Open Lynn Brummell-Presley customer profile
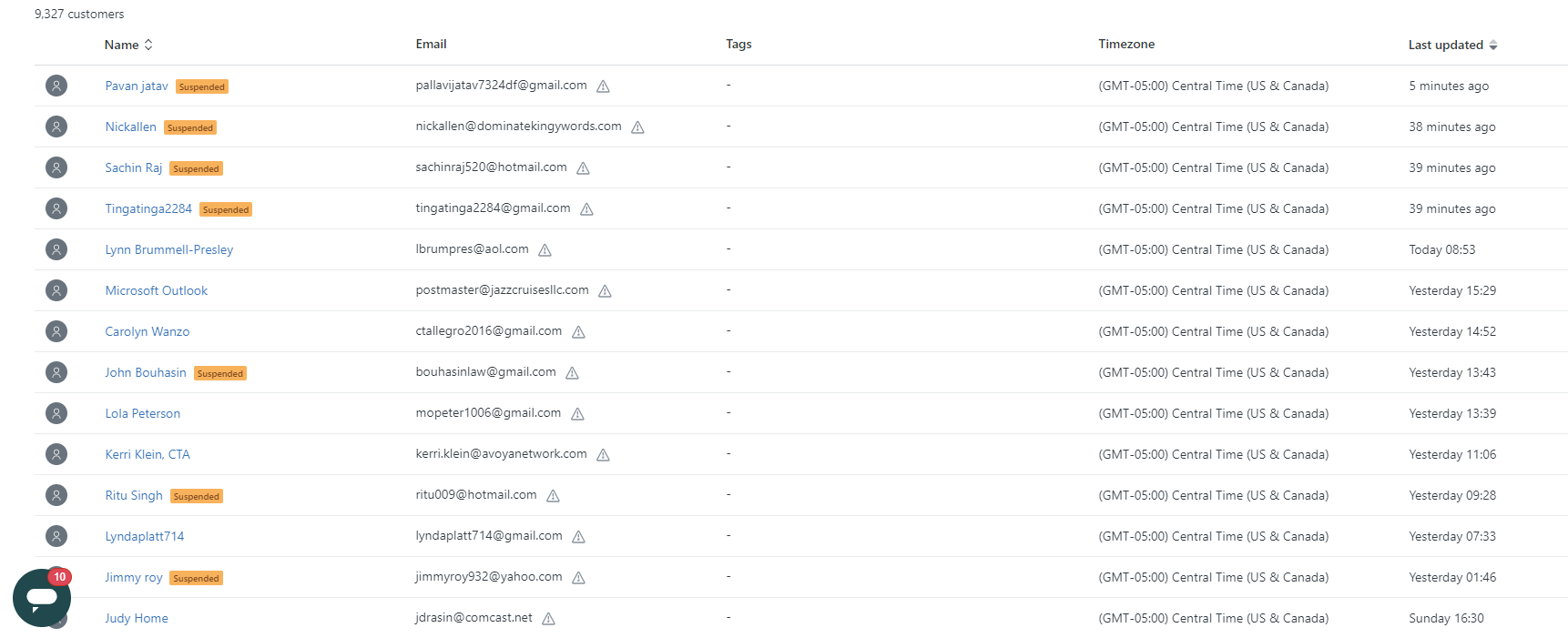The width and height of the screenshot is (1568, 638). coord(168,249)
